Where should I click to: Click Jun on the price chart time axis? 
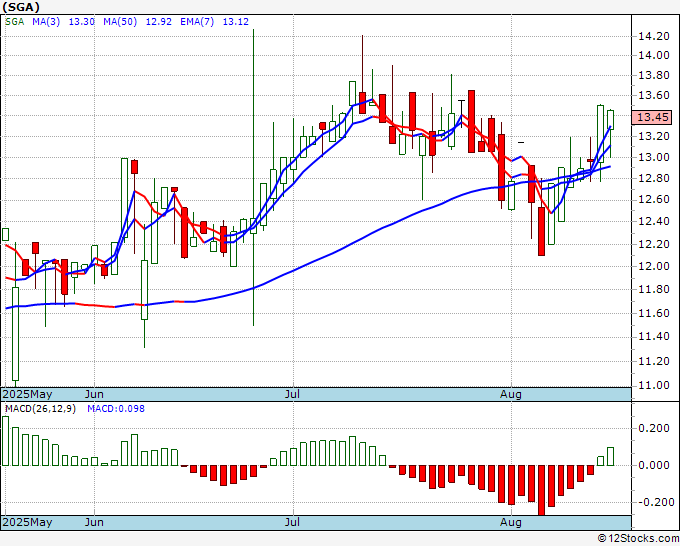pyautogui.click(x=94, y=394)
